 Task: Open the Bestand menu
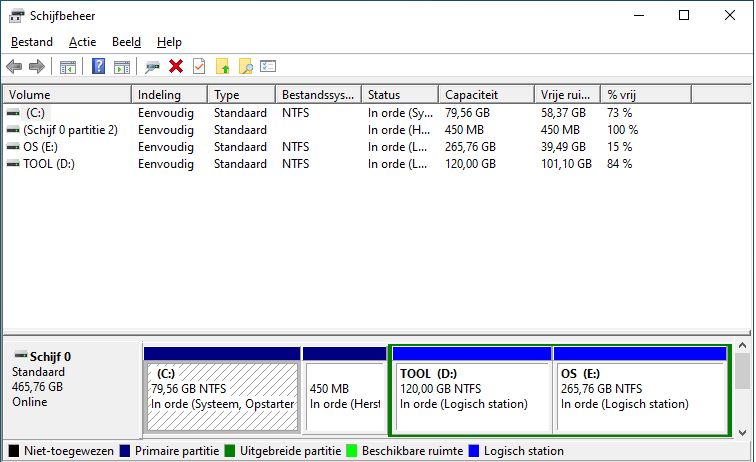click(32, 42)
